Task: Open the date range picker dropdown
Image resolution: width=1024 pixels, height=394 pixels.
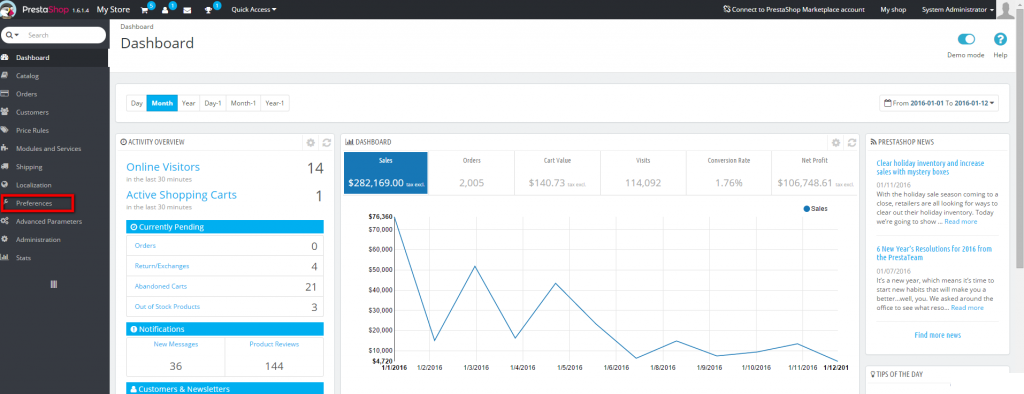Action: click(939, 103)
